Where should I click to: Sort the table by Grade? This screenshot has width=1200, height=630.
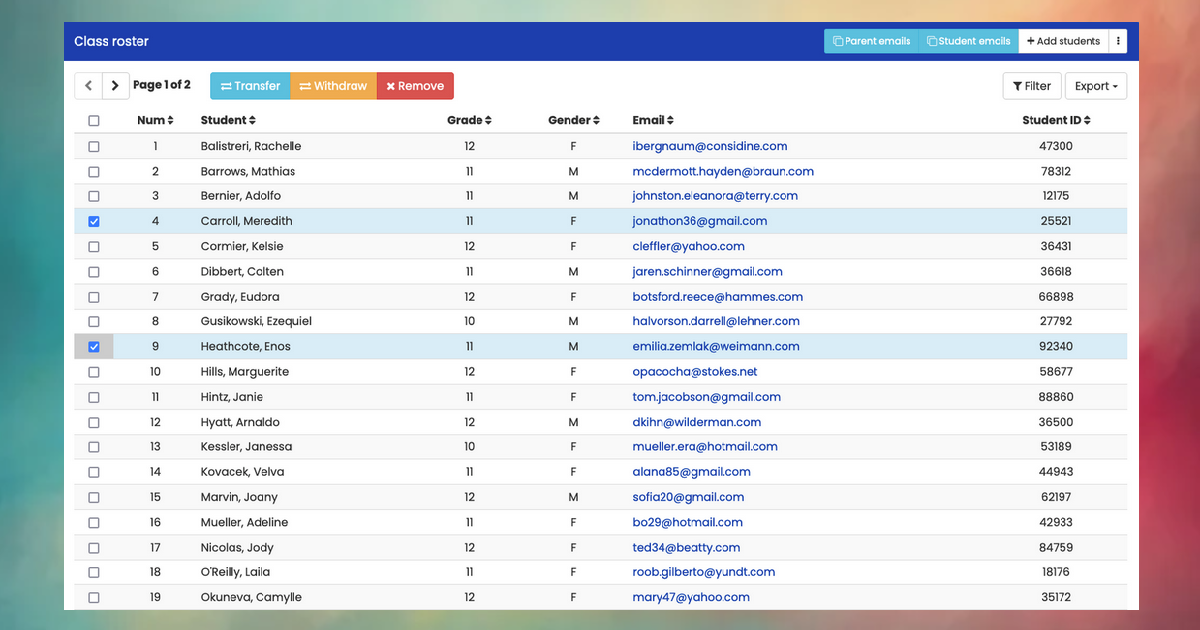469,120
